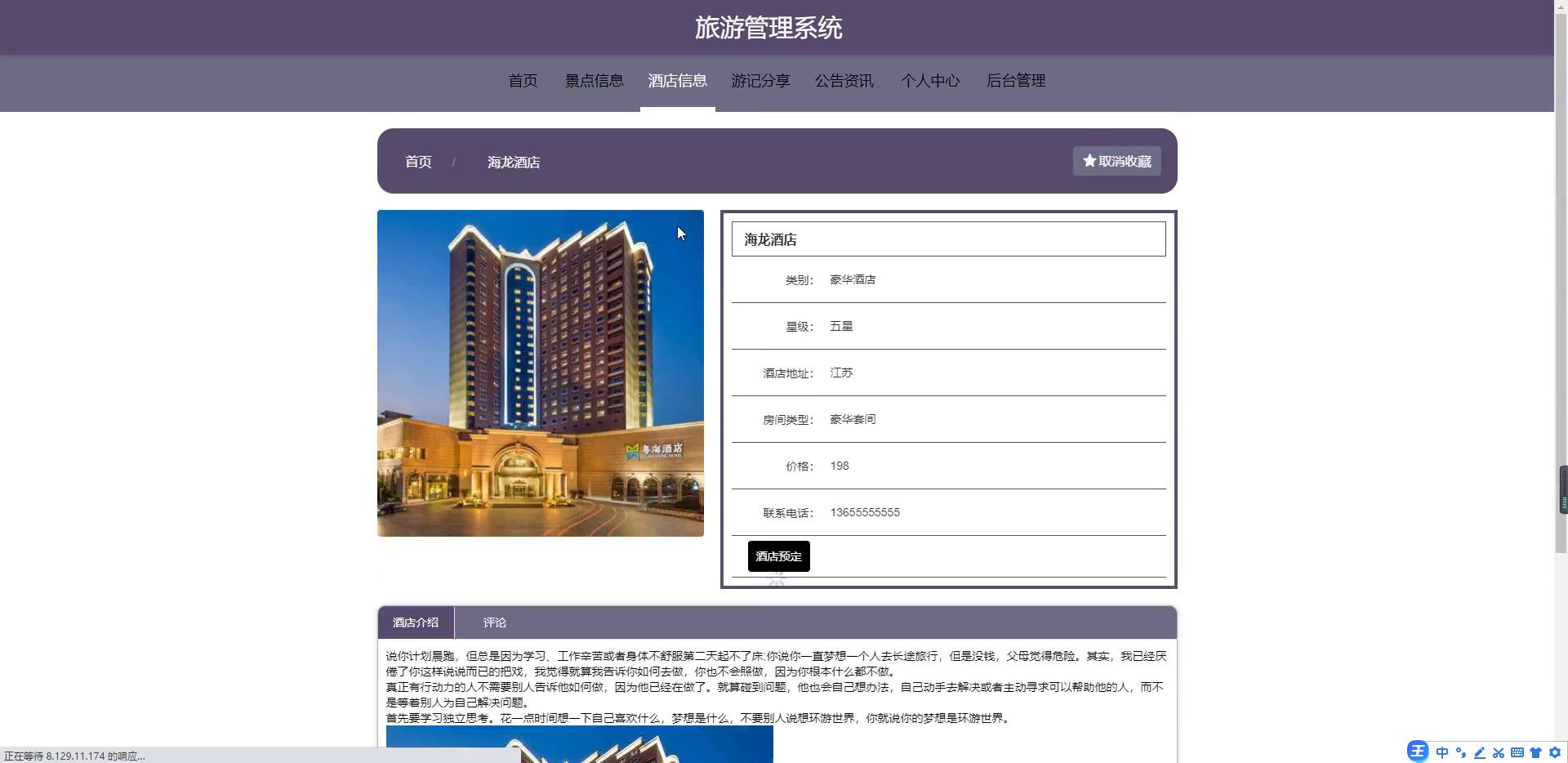Navigate to 个人中心
Viewport: 1568px width, 763px height.
tap(929, 81)
